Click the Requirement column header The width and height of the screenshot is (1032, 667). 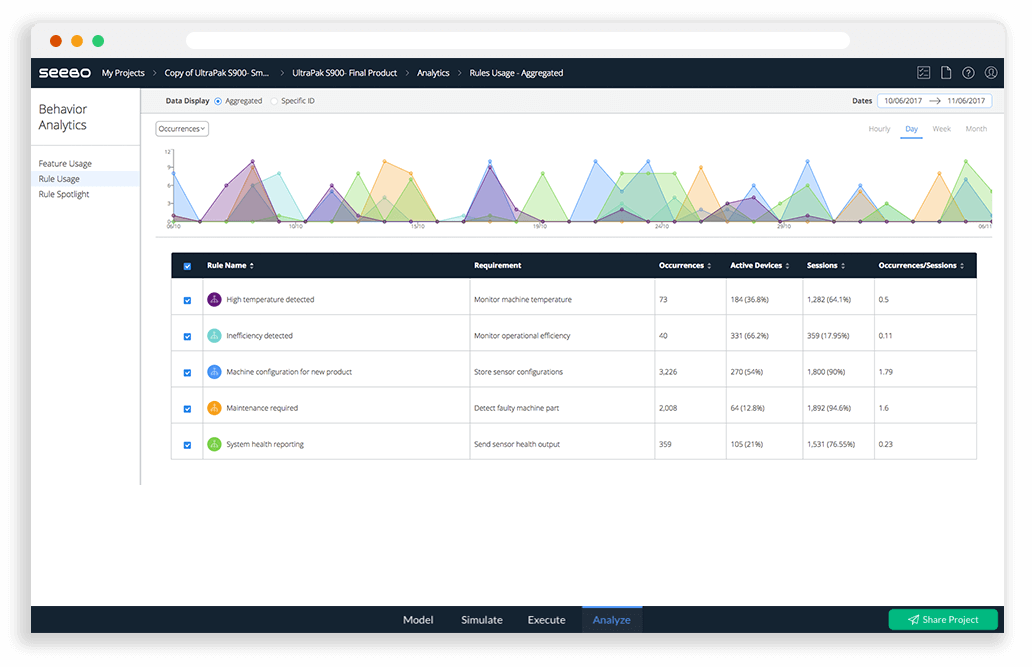498,265
